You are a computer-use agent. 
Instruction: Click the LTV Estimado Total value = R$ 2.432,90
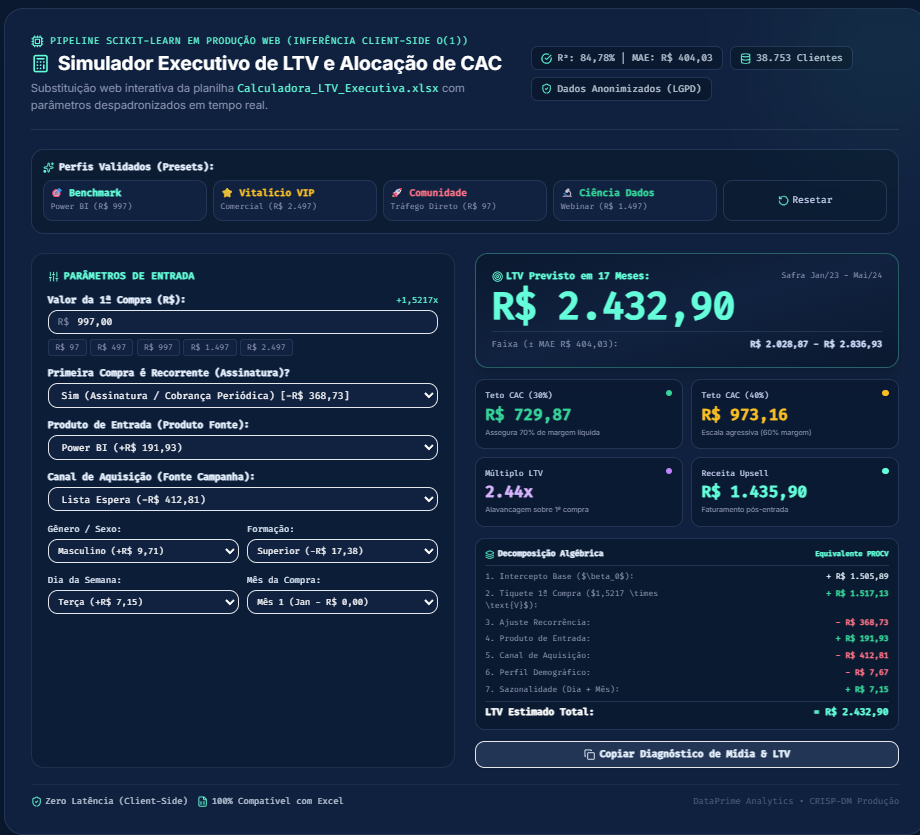[851, 712]
